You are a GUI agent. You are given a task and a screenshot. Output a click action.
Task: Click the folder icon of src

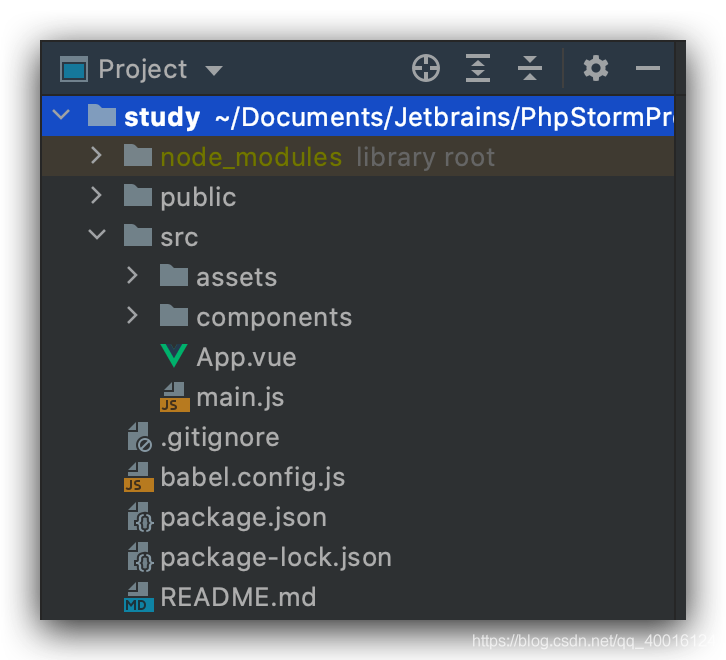point(138,235)
